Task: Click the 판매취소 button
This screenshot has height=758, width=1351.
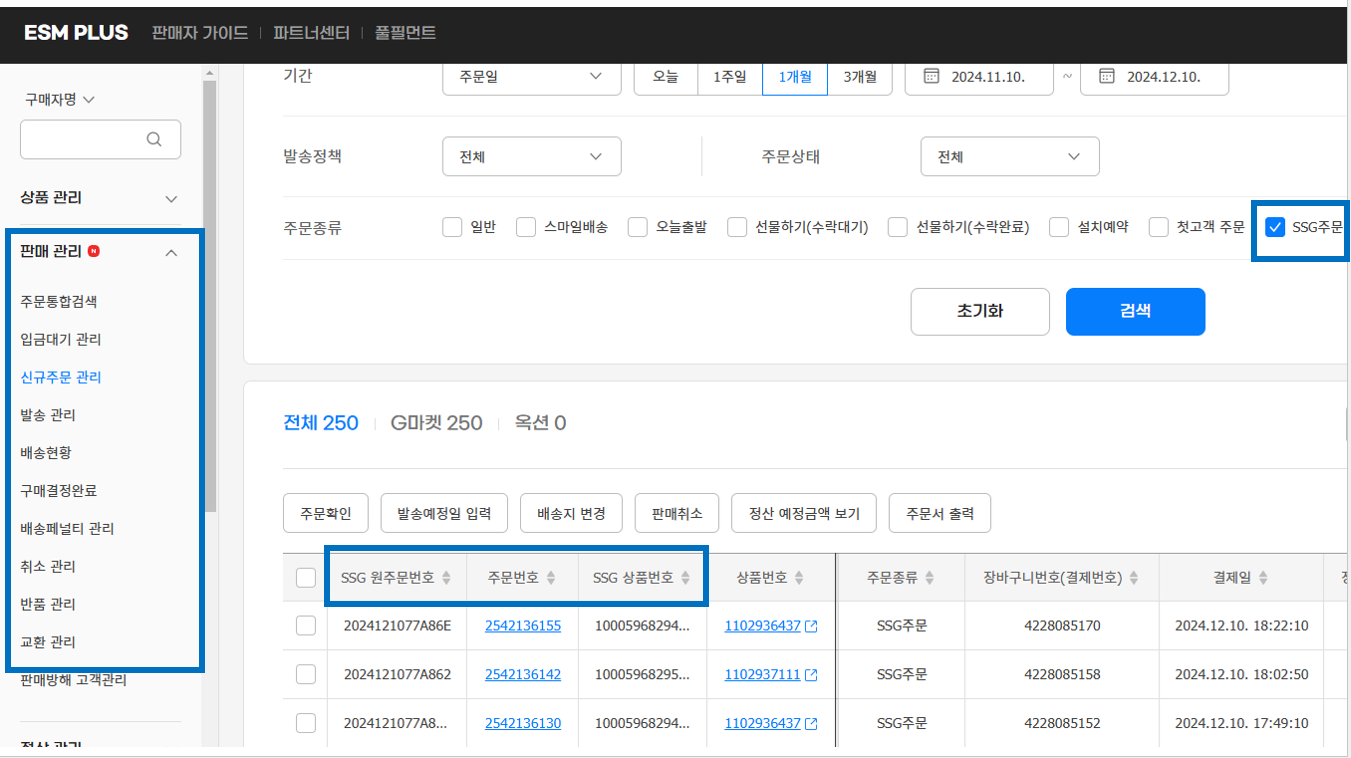Action: [677, 514]
